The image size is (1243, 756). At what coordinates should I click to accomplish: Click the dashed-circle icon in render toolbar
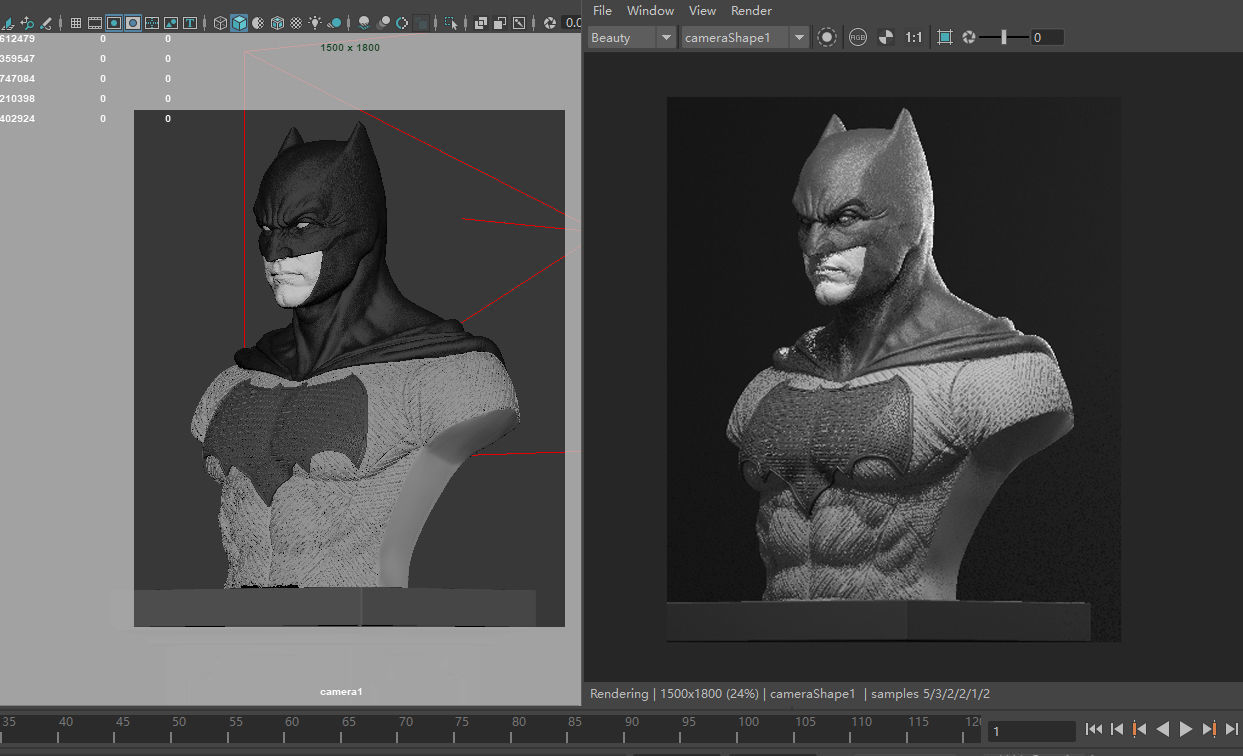(827, 37)
